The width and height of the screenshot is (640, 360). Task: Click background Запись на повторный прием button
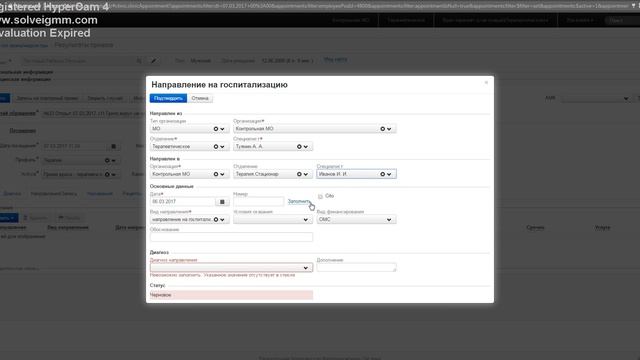tap(47, 98)
